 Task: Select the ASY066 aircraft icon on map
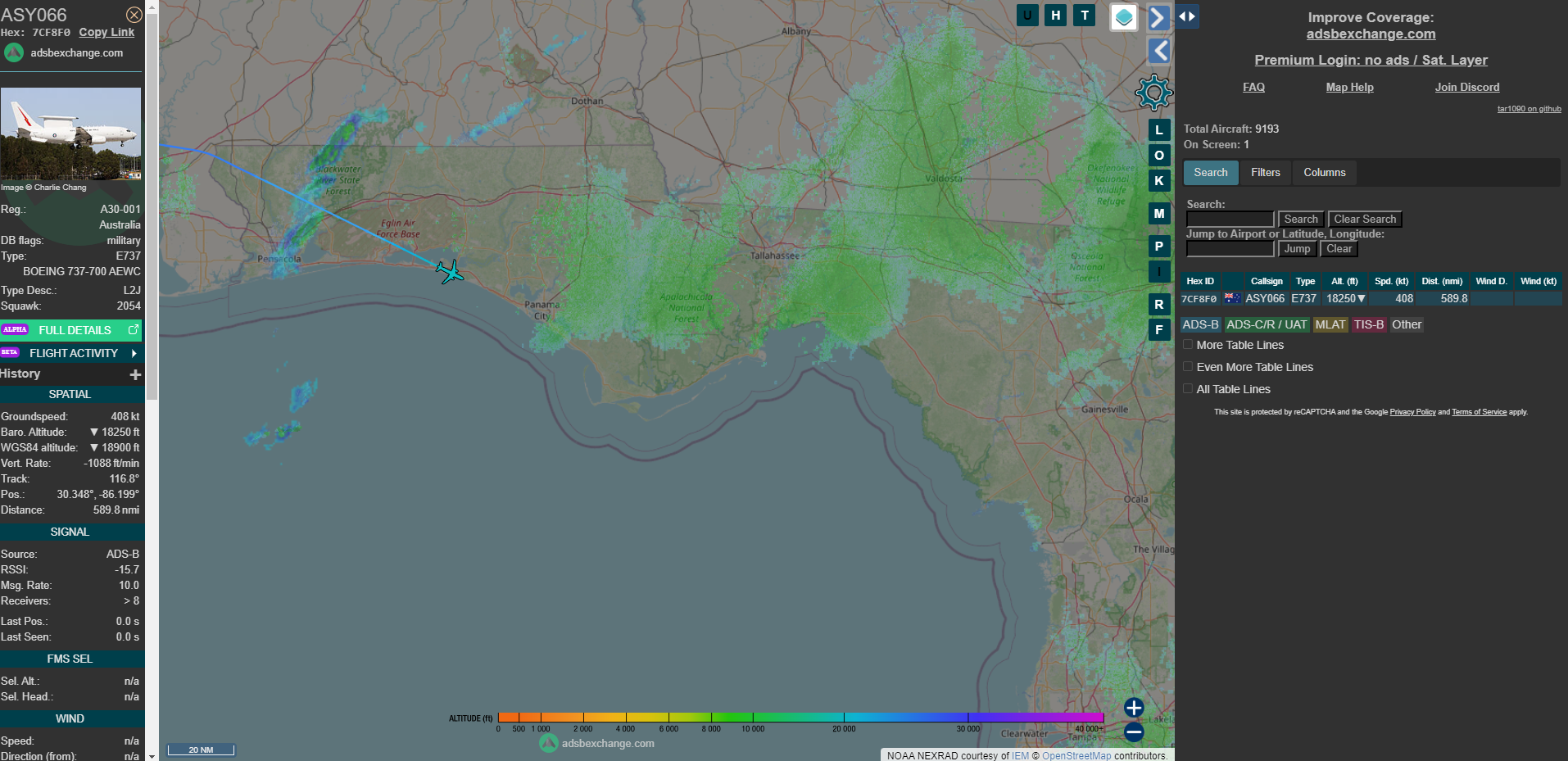(449, 271)
